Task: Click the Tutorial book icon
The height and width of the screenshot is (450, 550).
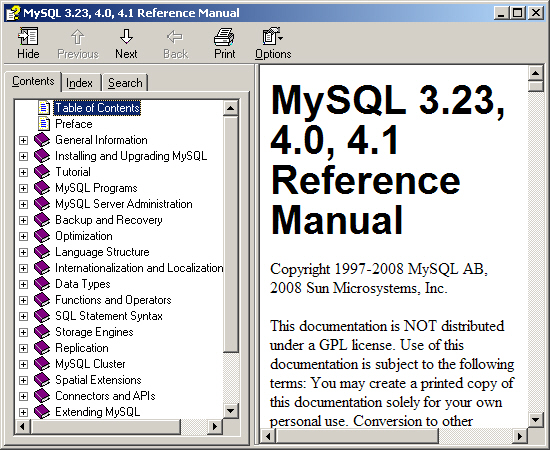Action: pos(42,172)
